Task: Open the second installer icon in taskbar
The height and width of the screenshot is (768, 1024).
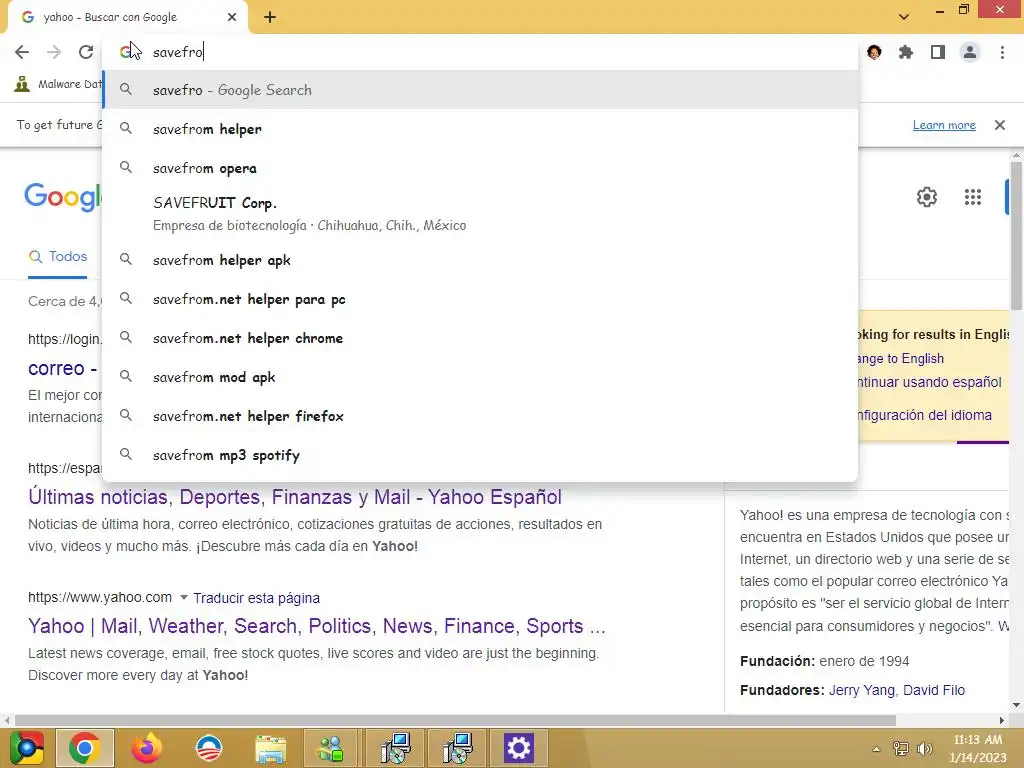Action: pyautogui.click(x=457, y=748)
